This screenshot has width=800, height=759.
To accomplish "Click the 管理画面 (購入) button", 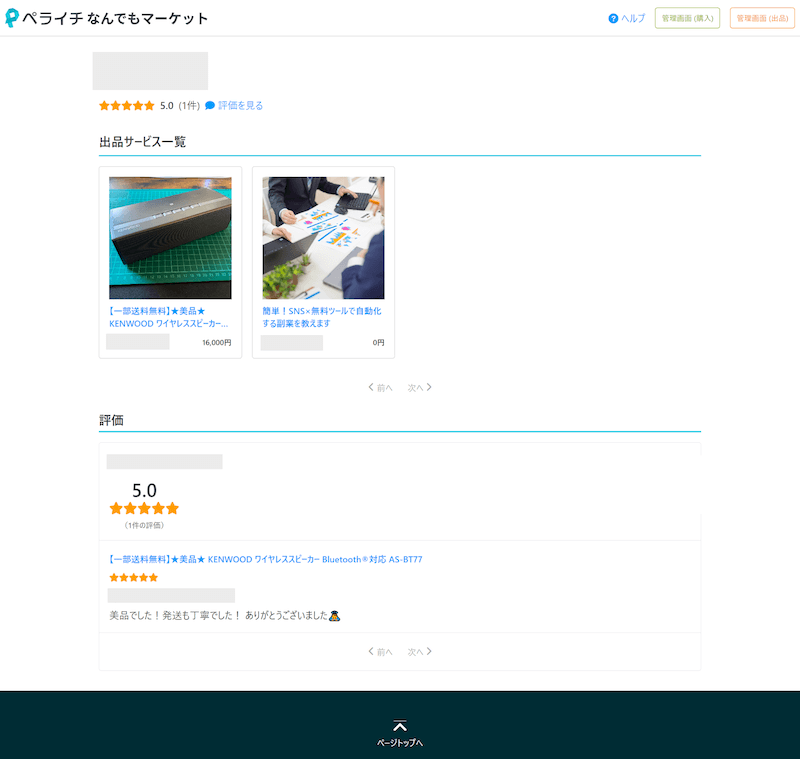I will [x=687, y=18].
